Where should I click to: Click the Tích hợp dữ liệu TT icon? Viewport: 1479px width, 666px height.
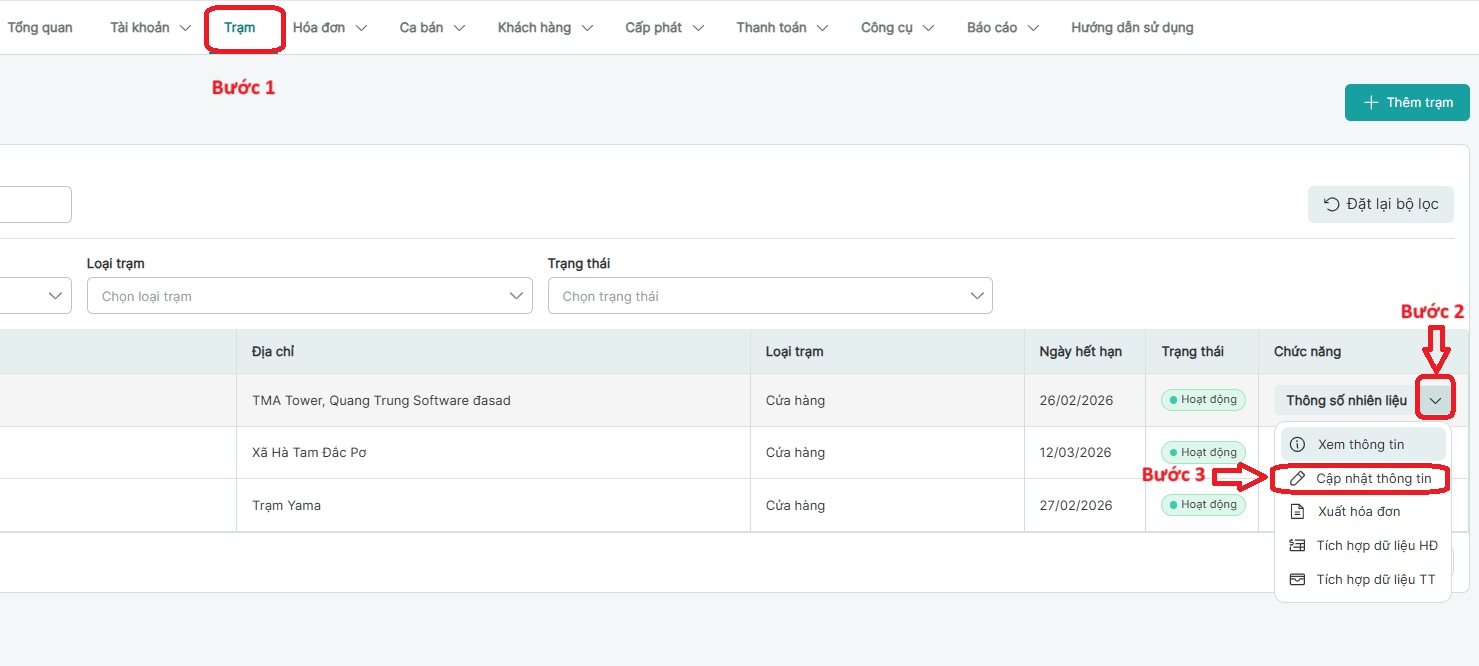coord(1297,580)
